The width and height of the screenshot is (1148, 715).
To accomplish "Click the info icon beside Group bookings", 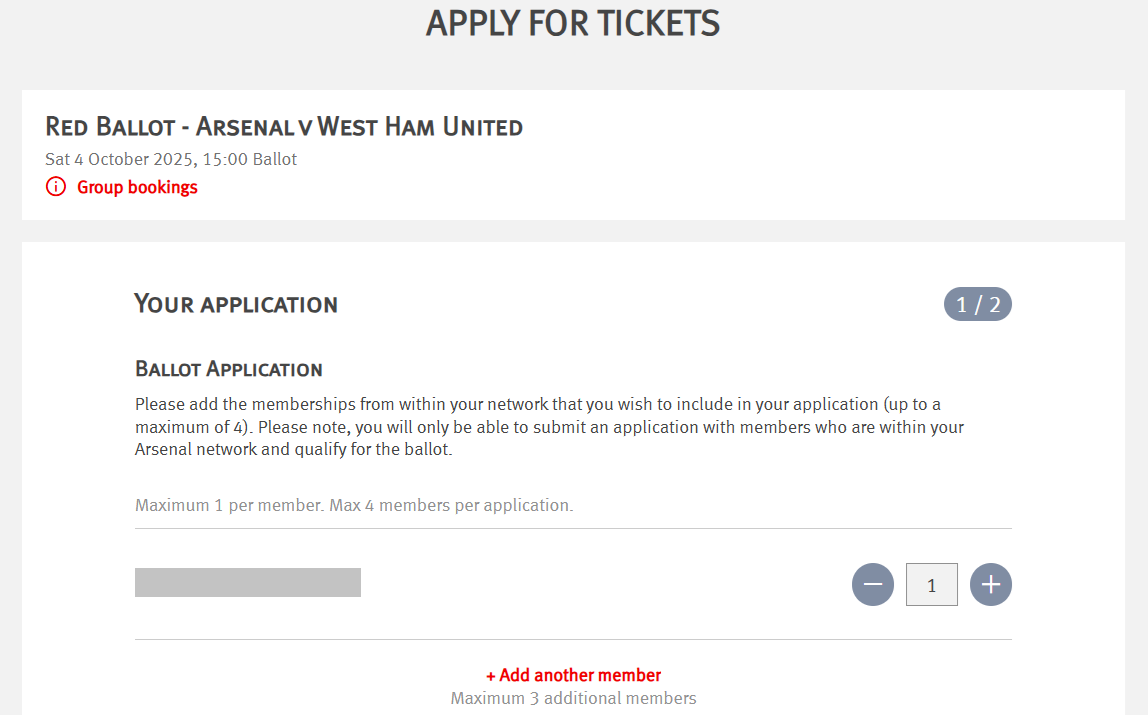I will pos(56,187).
